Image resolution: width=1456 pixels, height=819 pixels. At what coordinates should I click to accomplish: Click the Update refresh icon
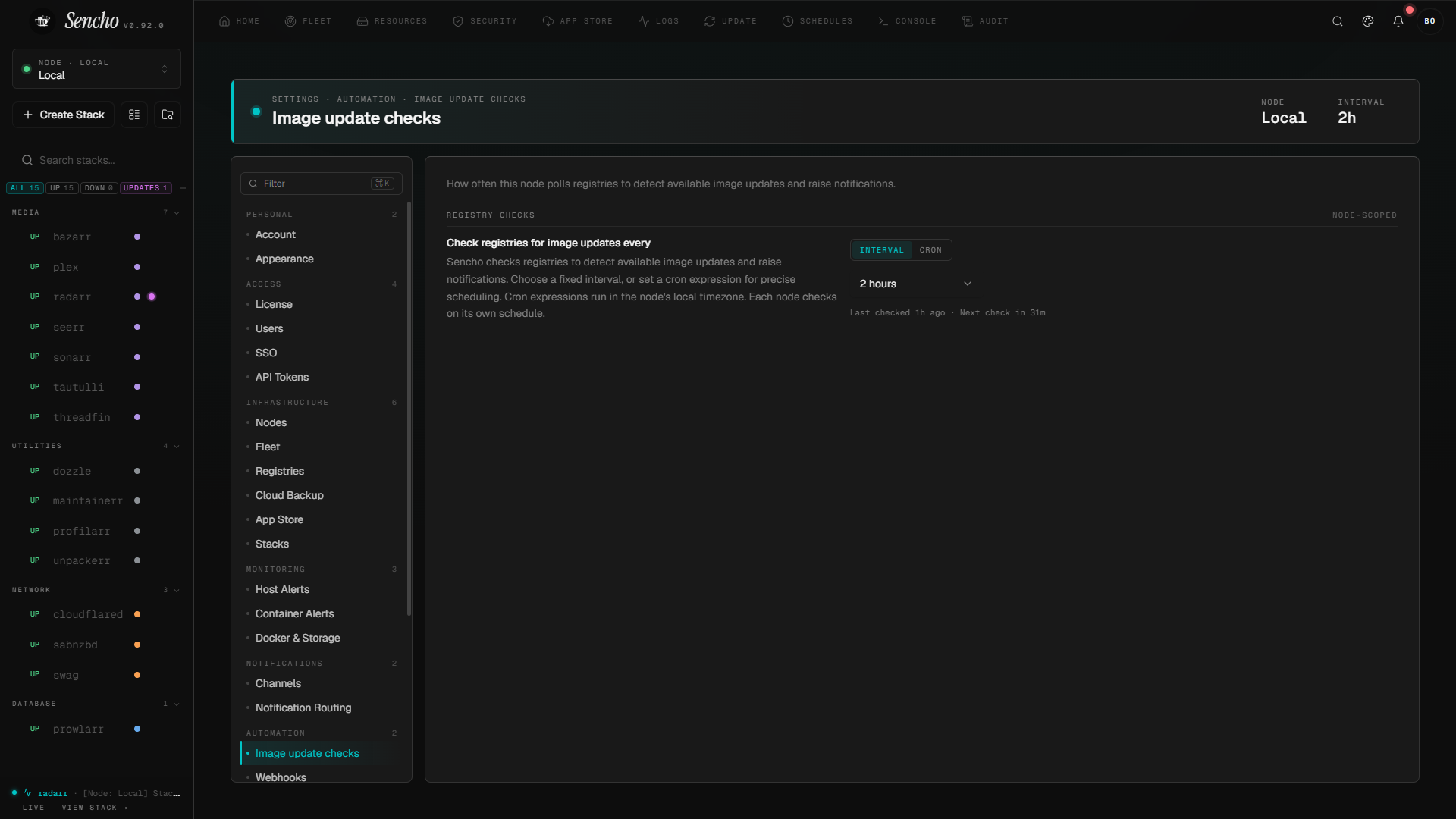710,21
